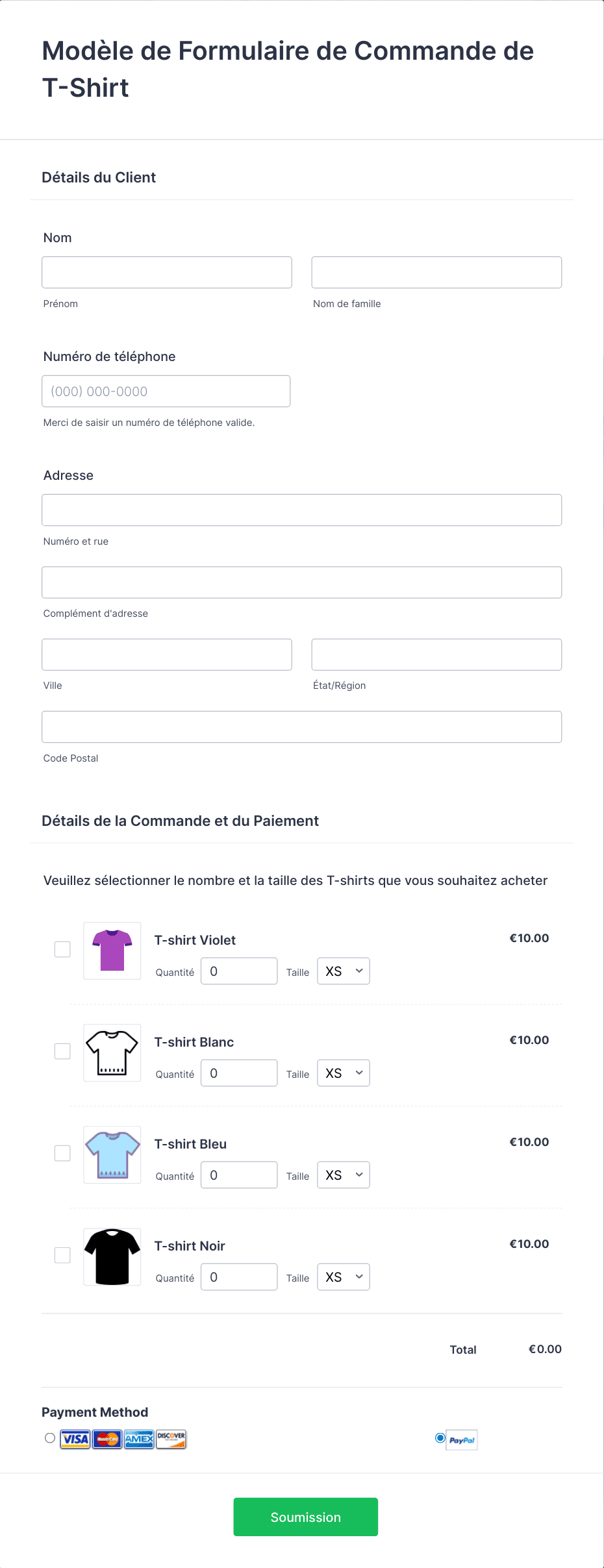
Task: Focus the Prénom text field
Action: click(x=167, y=272)
